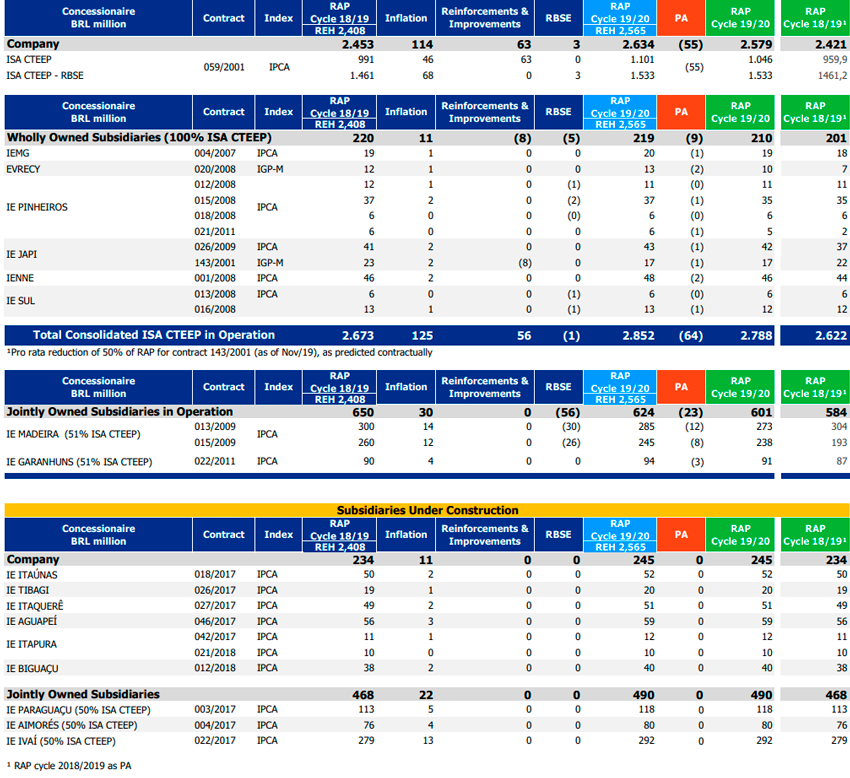Screen dimensions: 850x778
Task: Select the consolidated total 2.852
Action: (638, 336)
